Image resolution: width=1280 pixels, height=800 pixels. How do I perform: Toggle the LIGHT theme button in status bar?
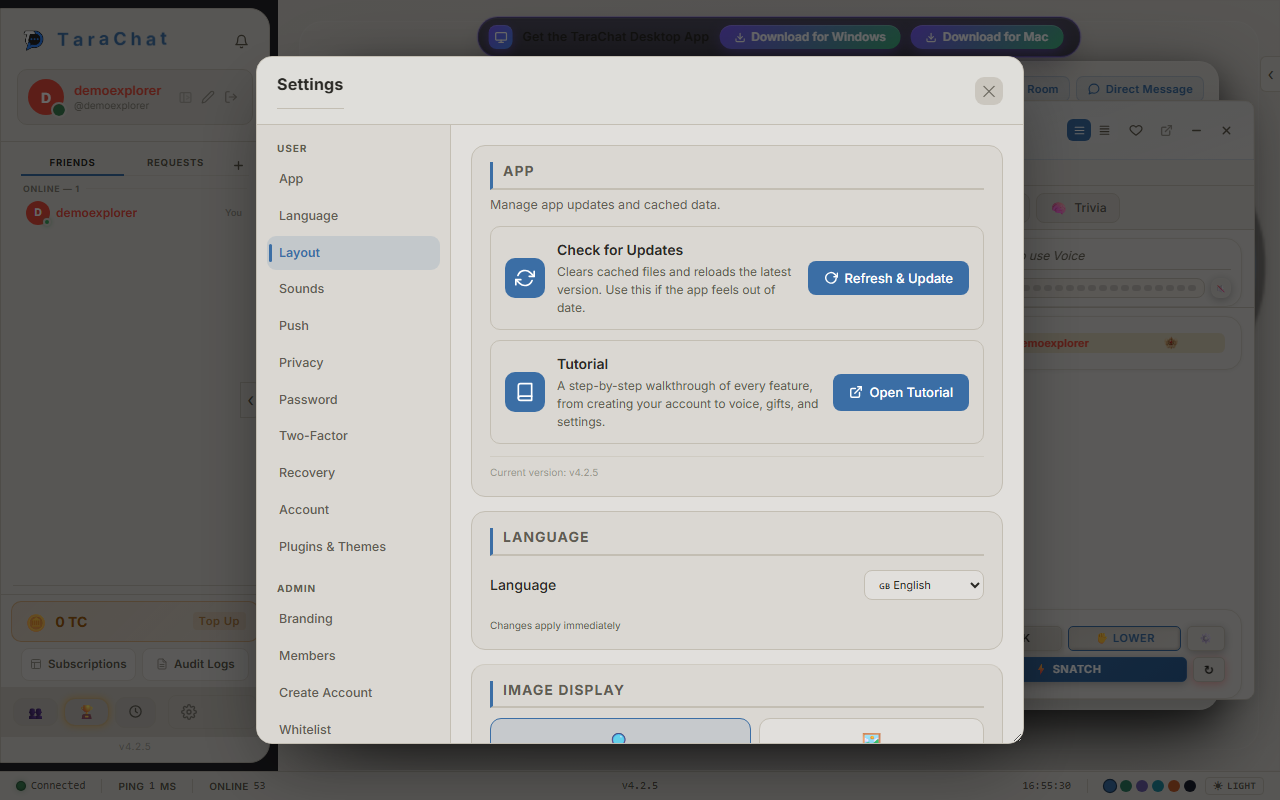[x=1235, y=786]
